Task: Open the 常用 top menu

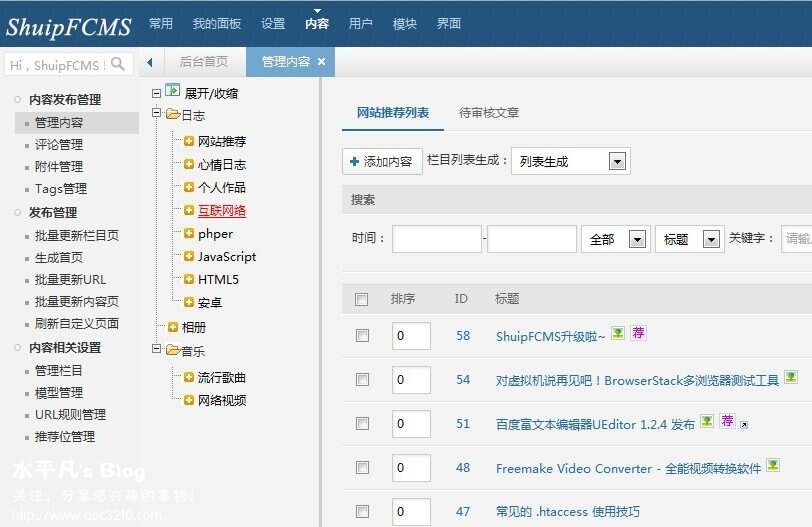Action: point(161,23)
